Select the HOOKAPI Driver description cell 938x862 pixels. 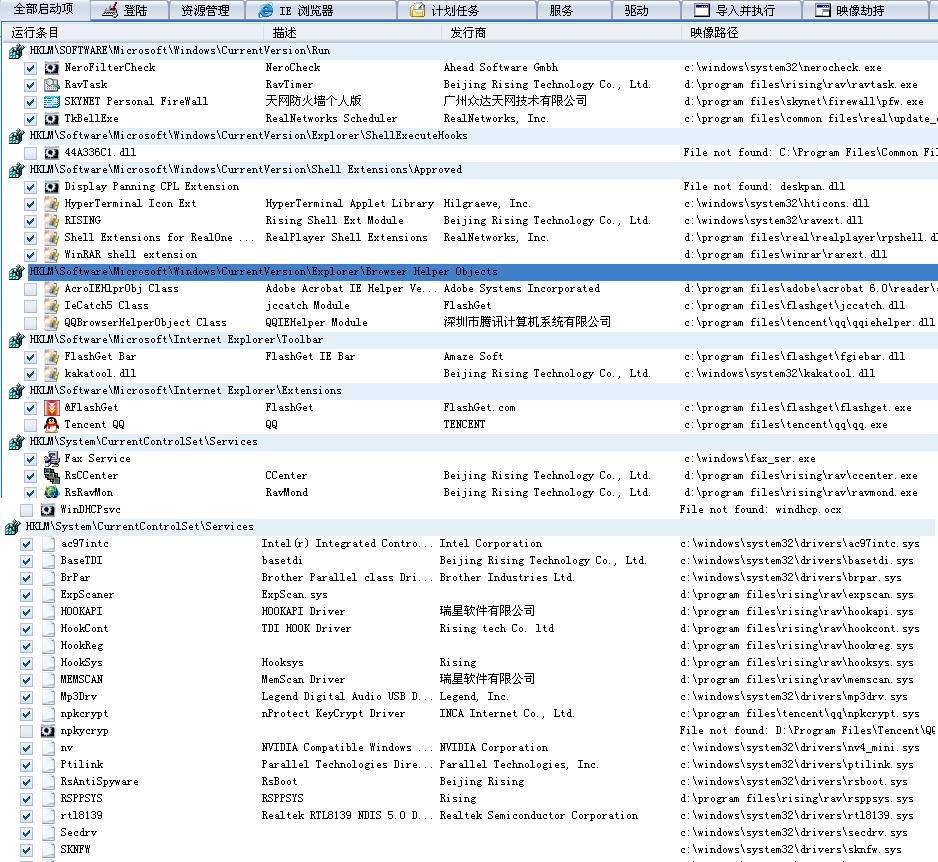point(303,612)
